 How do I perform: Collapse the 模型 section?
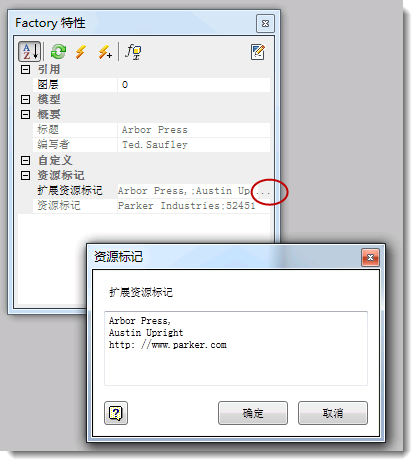coord(25,99)
